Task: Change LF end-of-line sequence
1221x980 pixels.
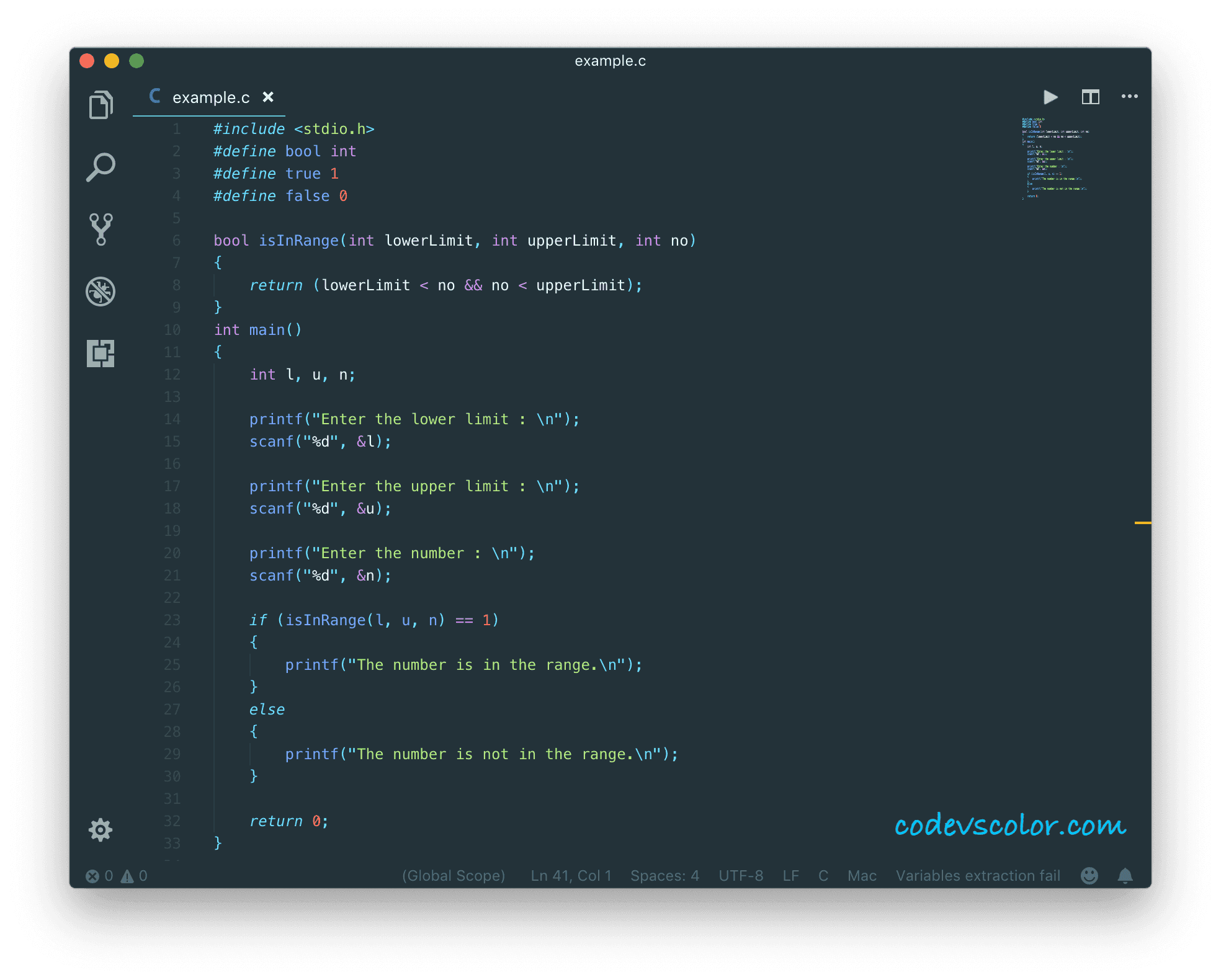Action: pos(790,876)
